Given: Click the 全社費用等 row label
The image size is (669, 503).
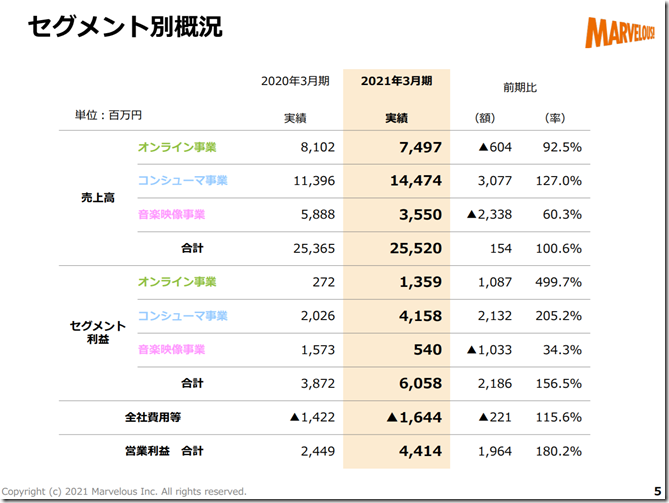Looking at the screenshot, I should point(153,417).
